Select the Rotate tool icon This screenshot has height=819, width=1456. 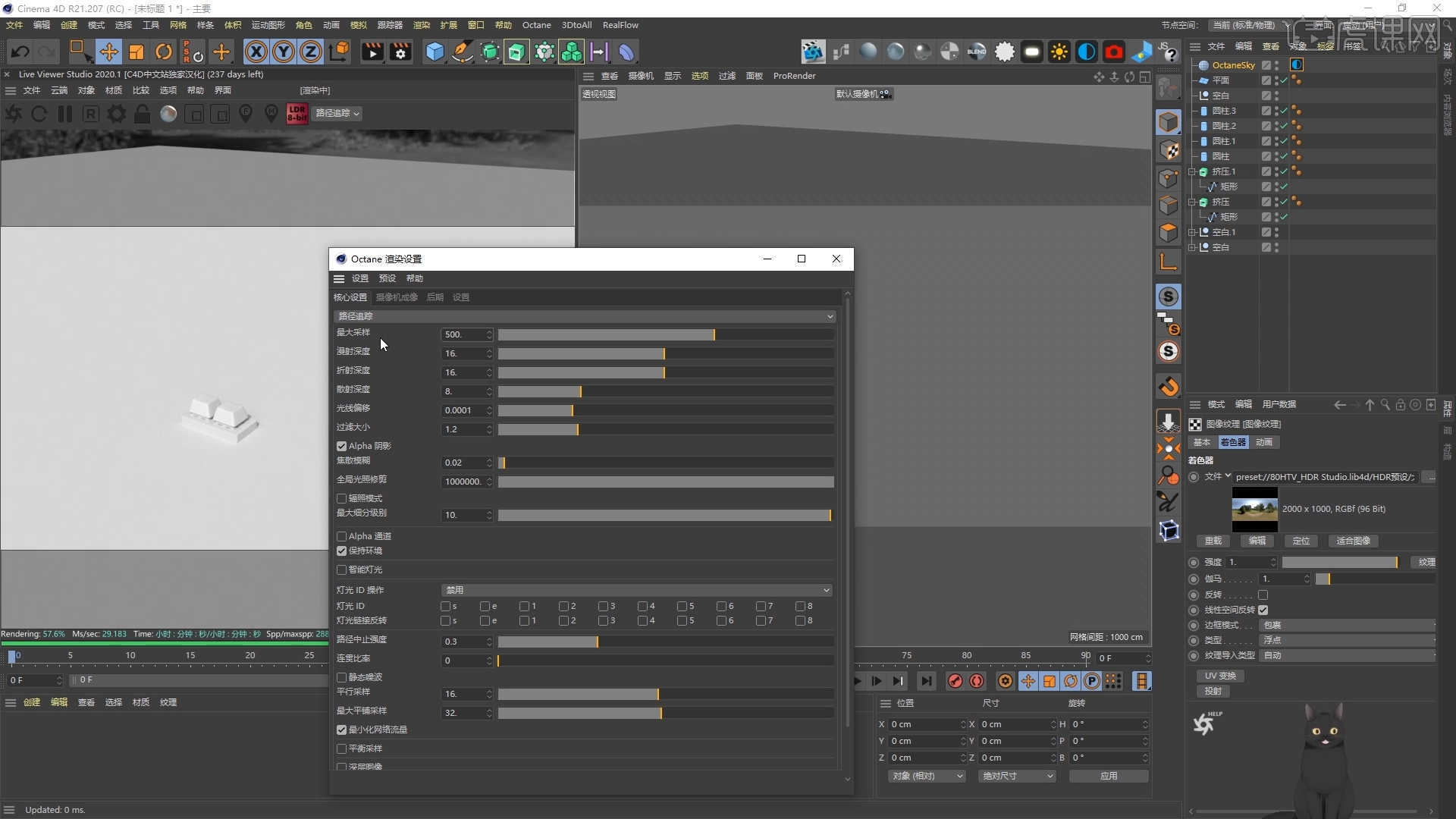(x=164, y=52)
